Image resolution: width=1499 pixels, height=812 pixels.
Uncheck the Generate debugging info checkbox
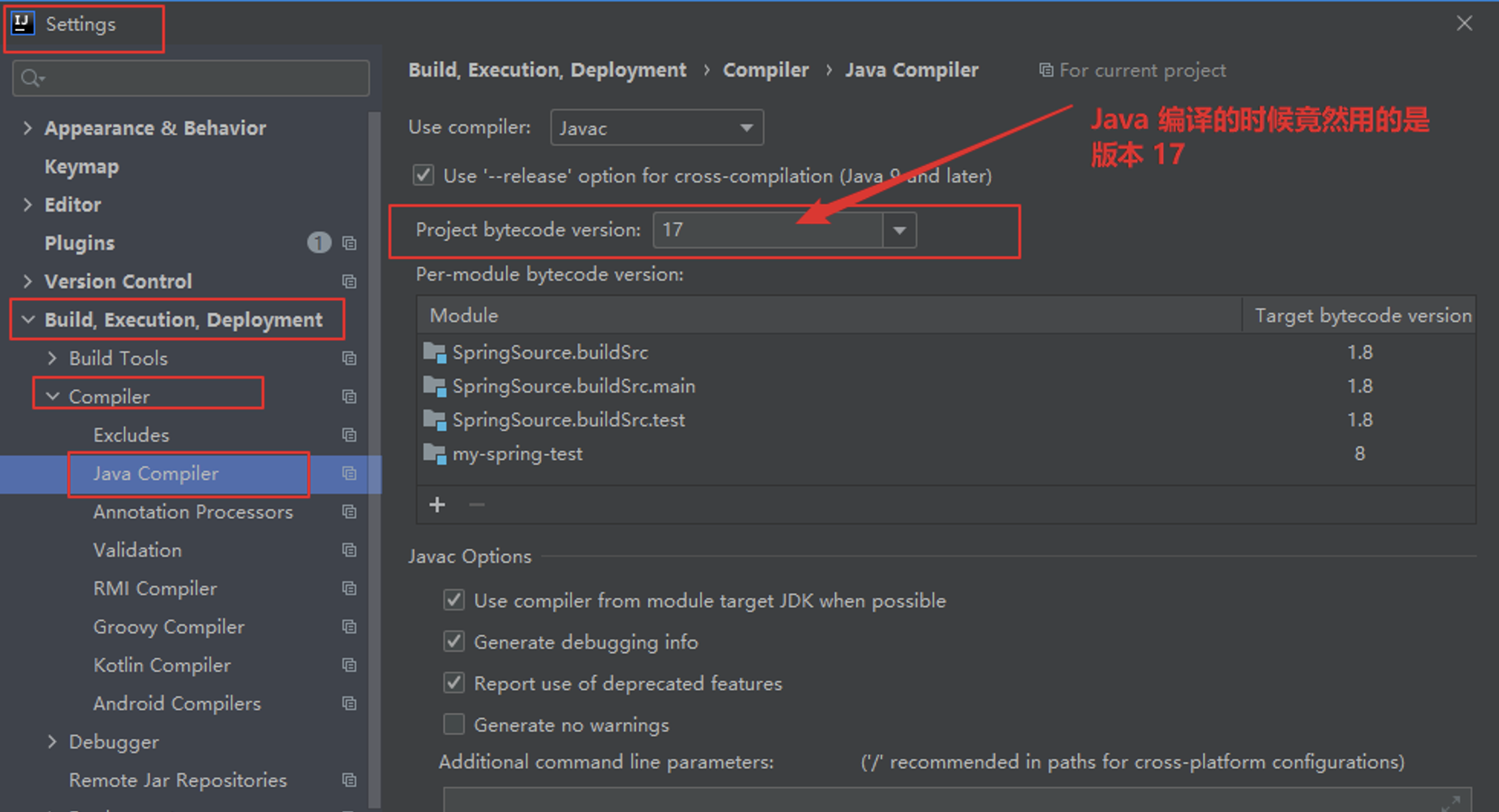(454, 642)
